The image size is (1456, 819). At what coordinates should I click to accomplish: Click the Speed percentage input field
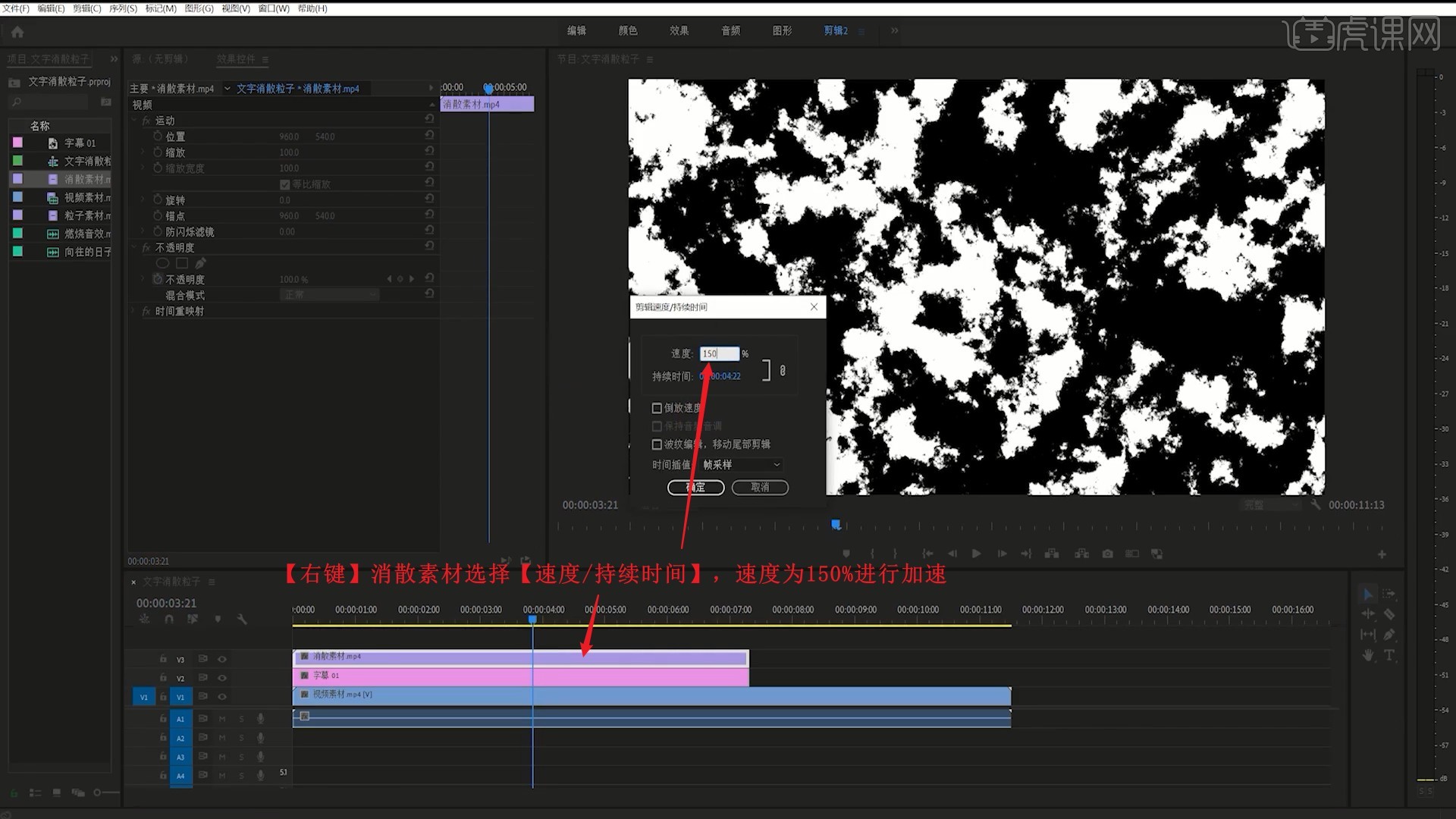click(719, 354)
